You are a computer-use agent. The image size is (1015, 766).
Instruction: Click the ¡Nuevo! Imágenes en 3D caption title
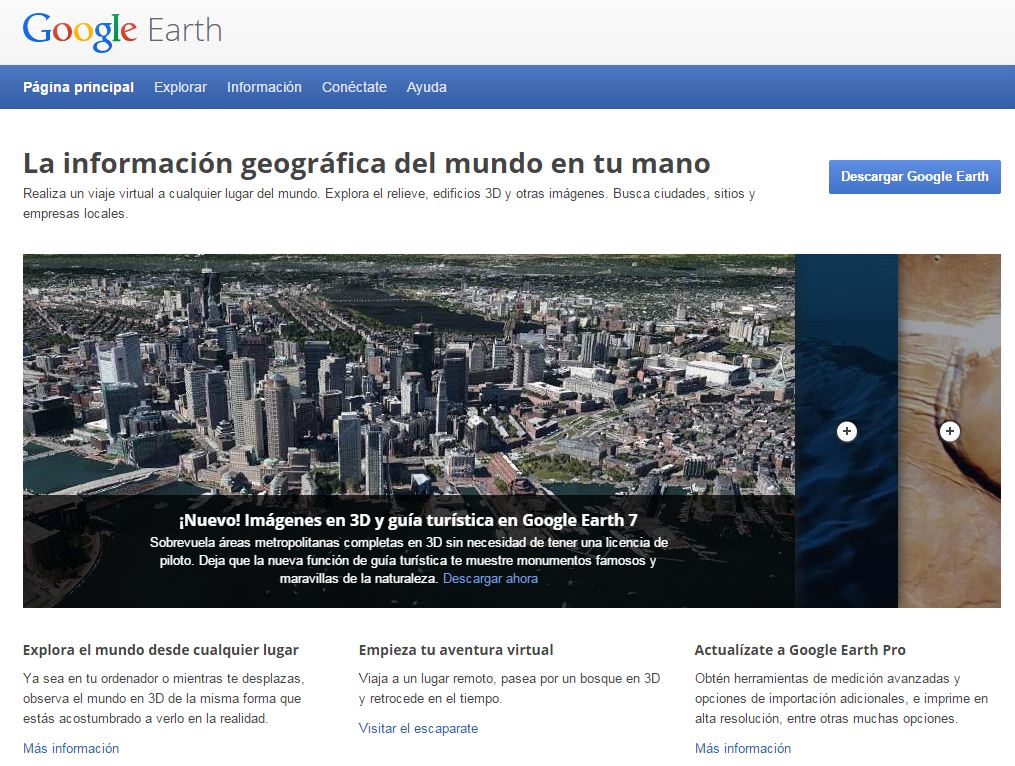[408, 520]
